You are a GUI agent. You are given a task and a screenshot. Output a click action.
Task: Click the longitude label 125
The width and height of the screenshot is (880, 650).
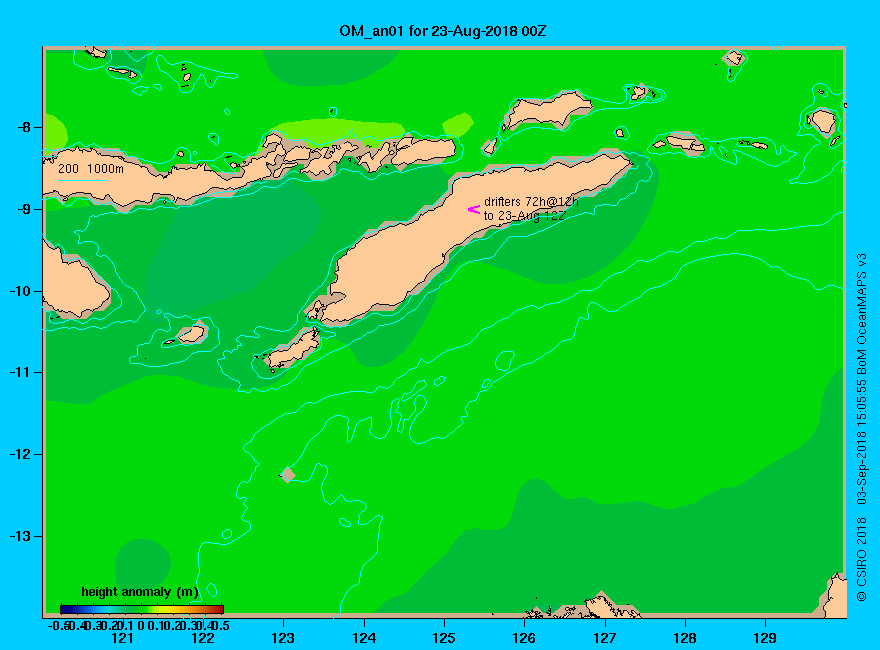(x=444, y=638)
